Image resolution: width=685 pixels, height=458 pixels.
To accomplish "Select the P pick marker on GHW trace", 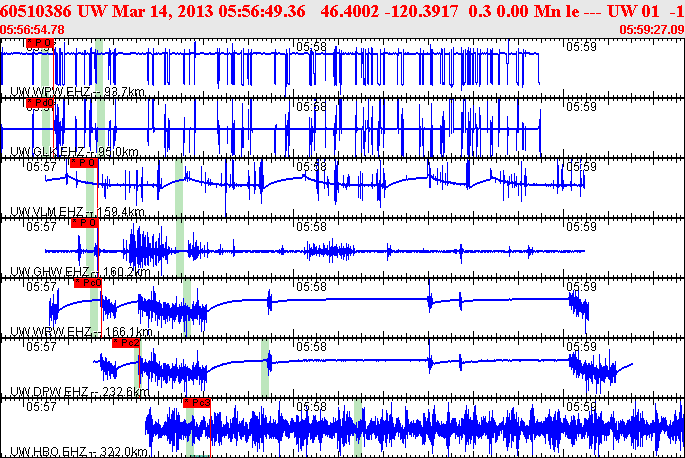I will [x=87, y=223].
